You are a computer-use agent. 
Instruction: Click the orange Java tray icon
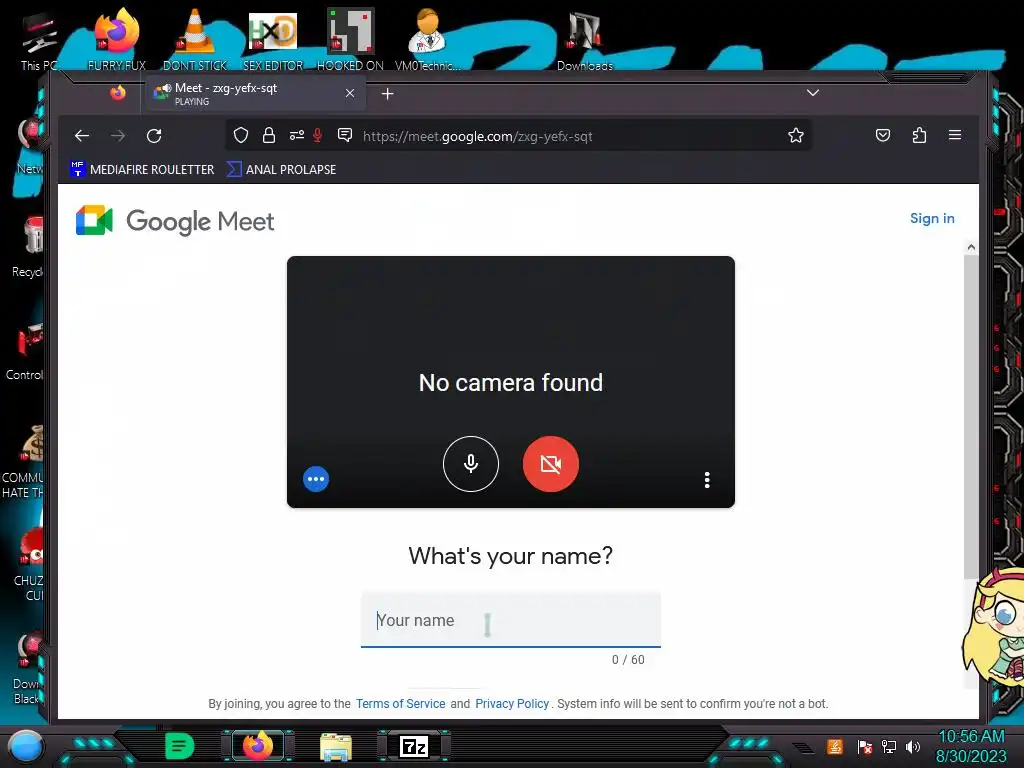pos(835,746)
